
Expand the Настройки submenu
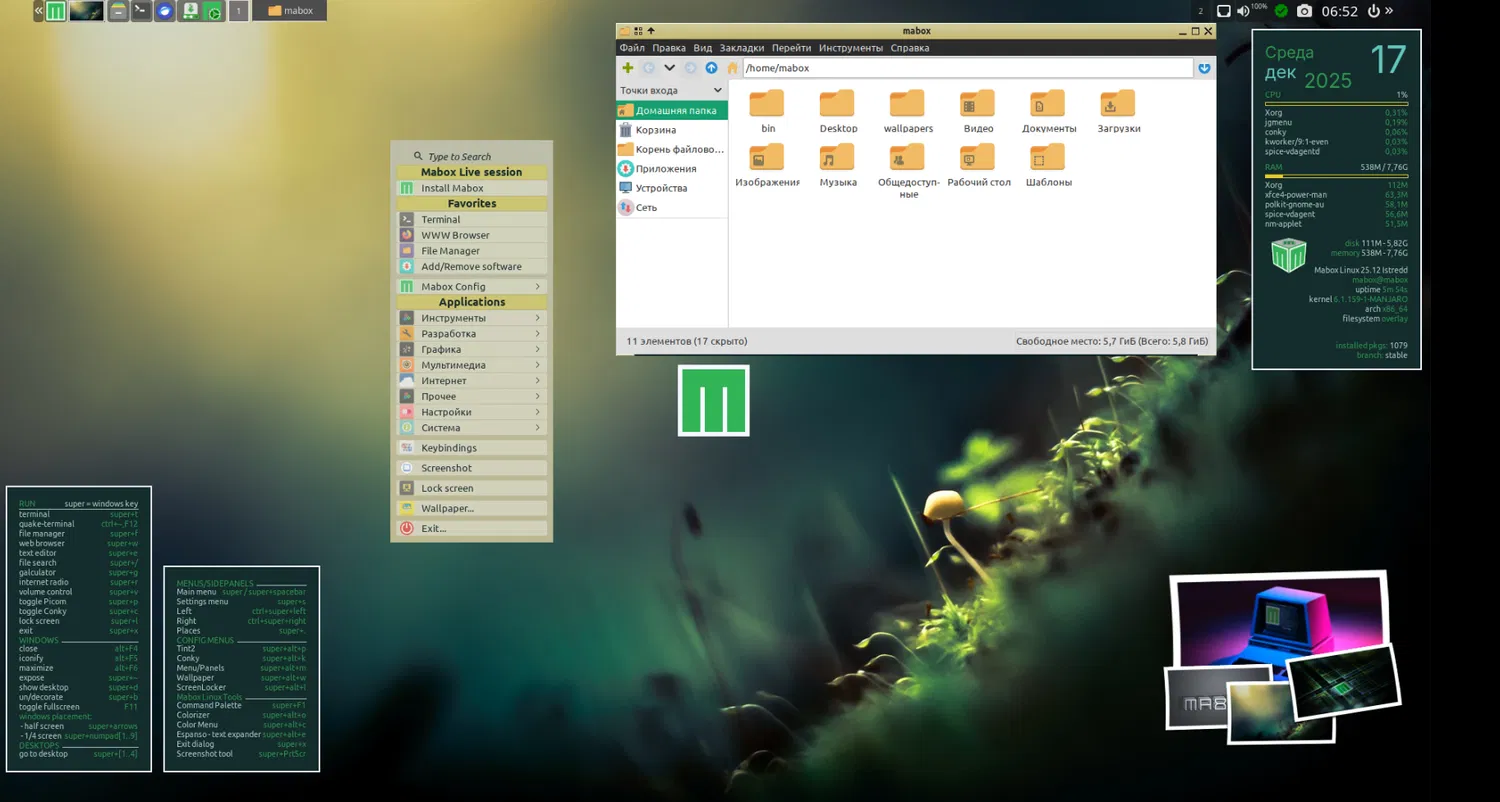472,412
